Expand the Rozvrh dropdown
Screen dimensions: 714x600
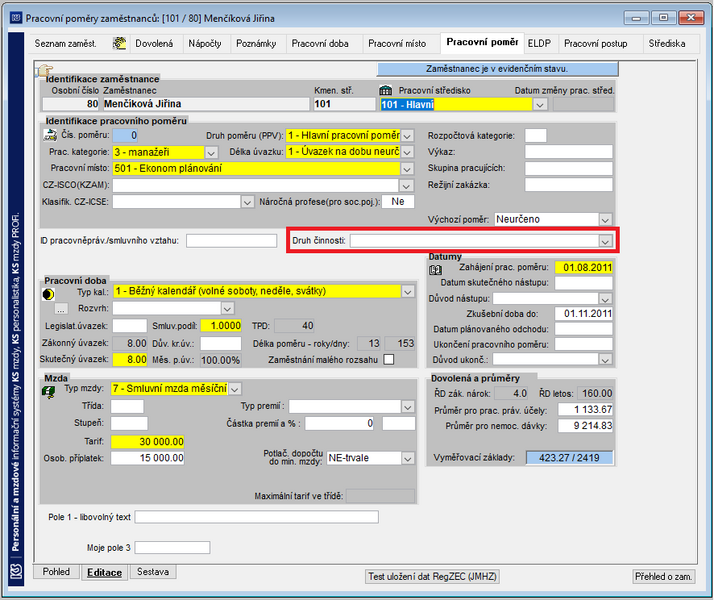pyautogui.click(x=227, y=309)
